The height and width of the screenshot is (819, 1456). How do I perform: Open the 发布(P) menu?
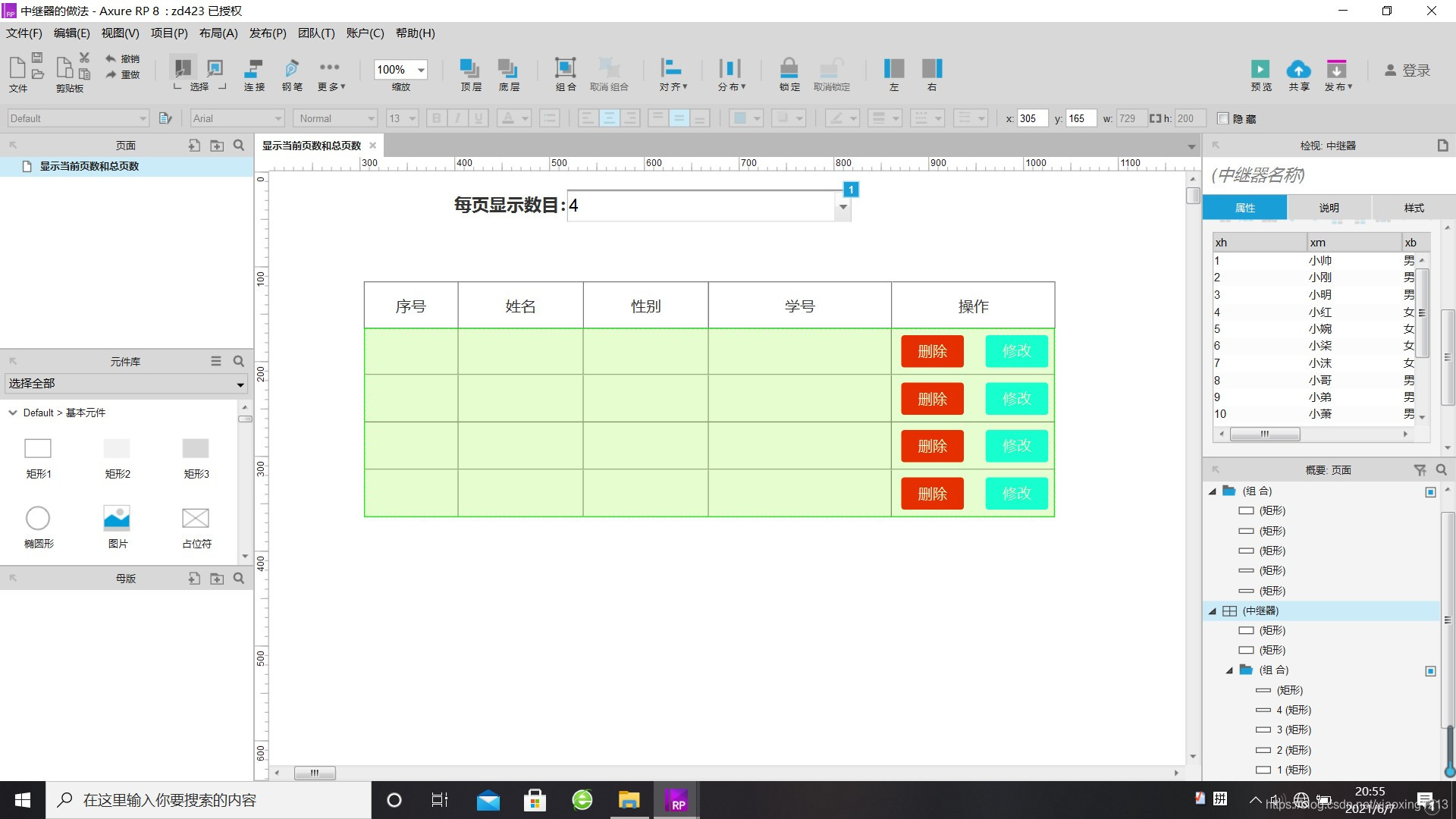click(x=267, y=33)
